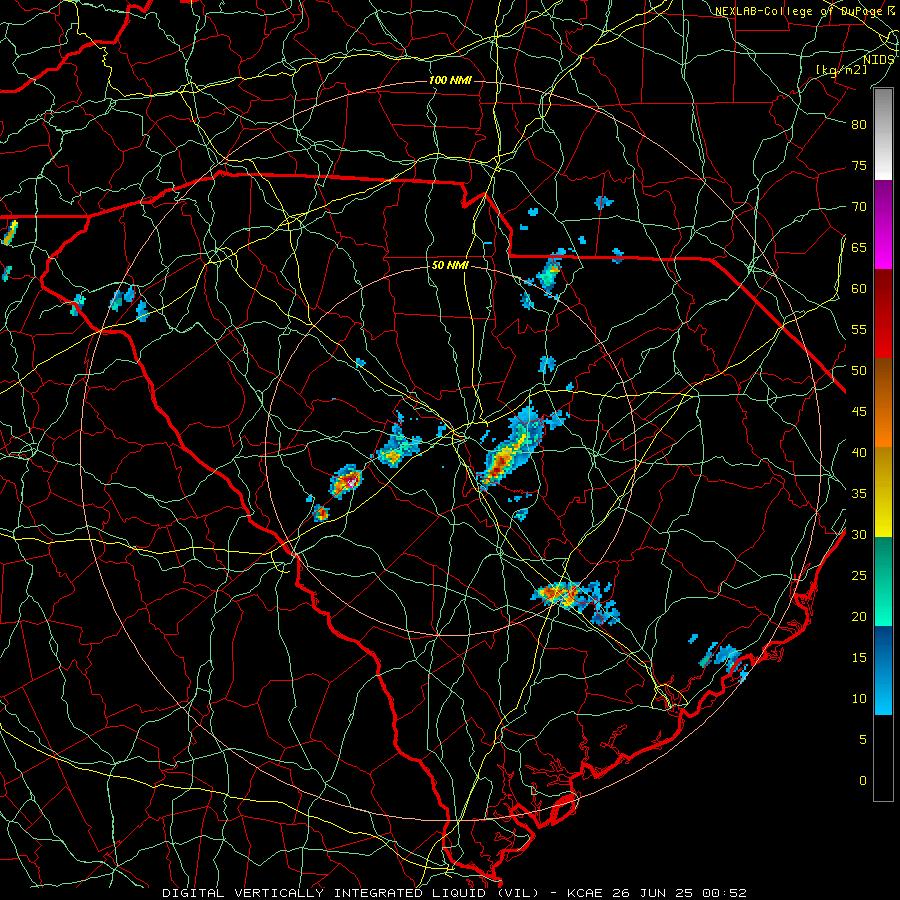
Task: Select the yellow-gold segment of the color bar
Action: pyautogui.click(x=883, y=492)
